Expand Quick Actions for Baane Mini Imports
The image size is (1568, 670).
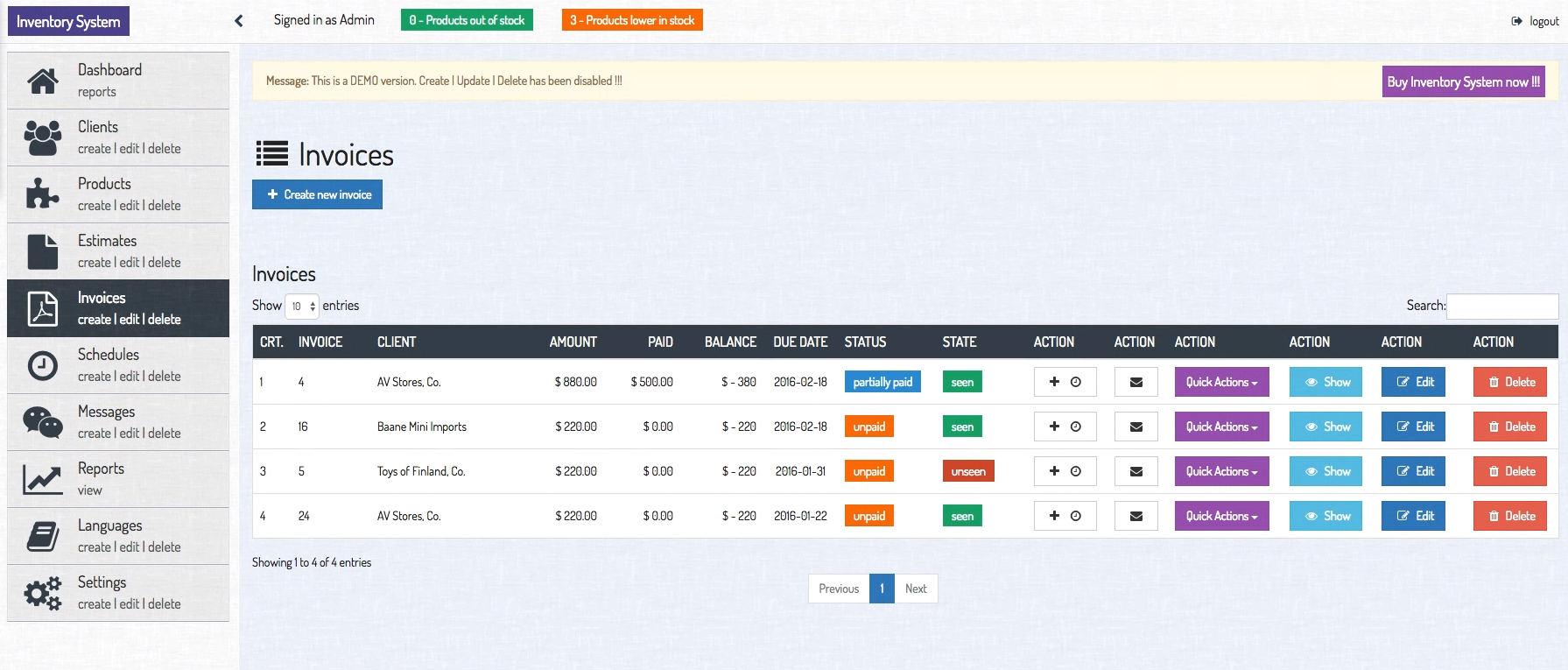click(1221, 427)
